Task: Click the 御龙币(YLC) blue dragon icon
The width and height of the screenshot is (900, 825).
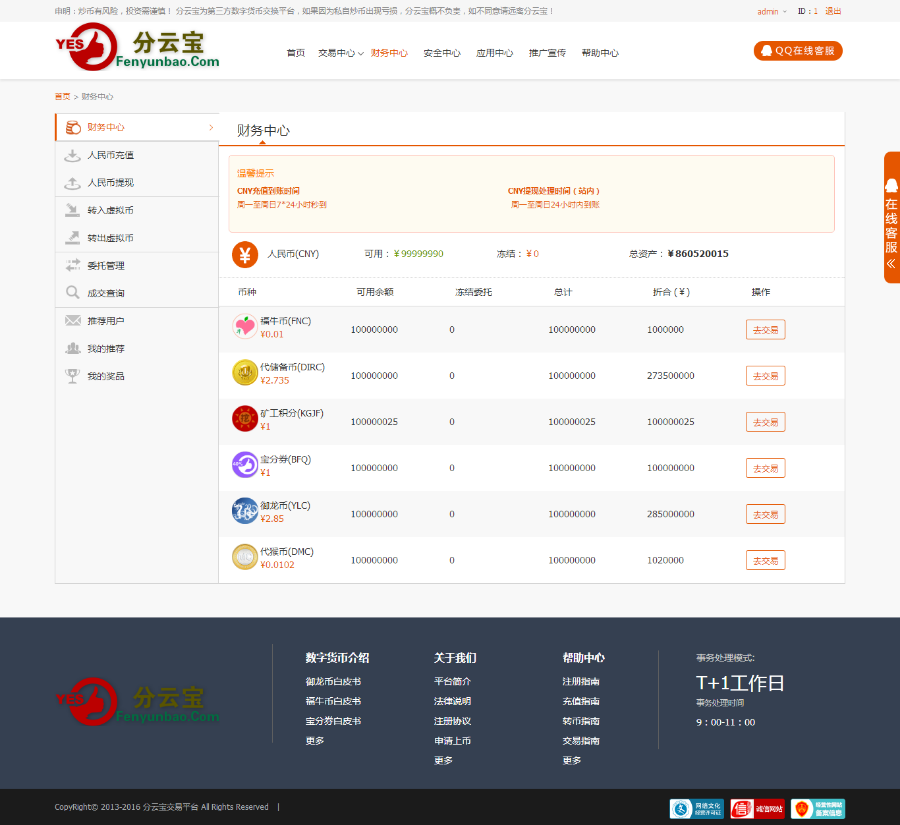Action: (245, 511)
